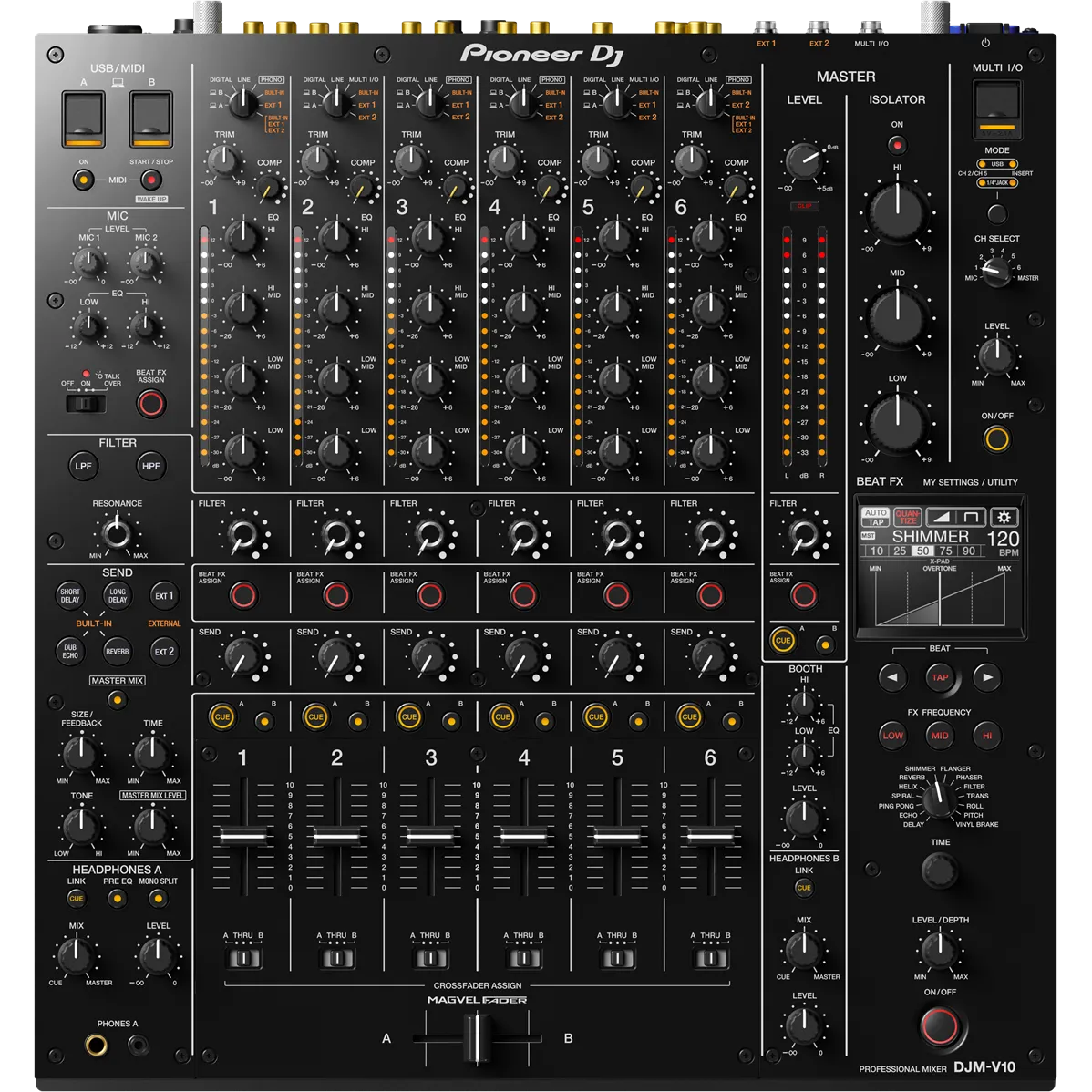This screenshot has width=1092, height=1092.
Task: Push the BEAT right arrow button
Action: [x=987, y=677]
